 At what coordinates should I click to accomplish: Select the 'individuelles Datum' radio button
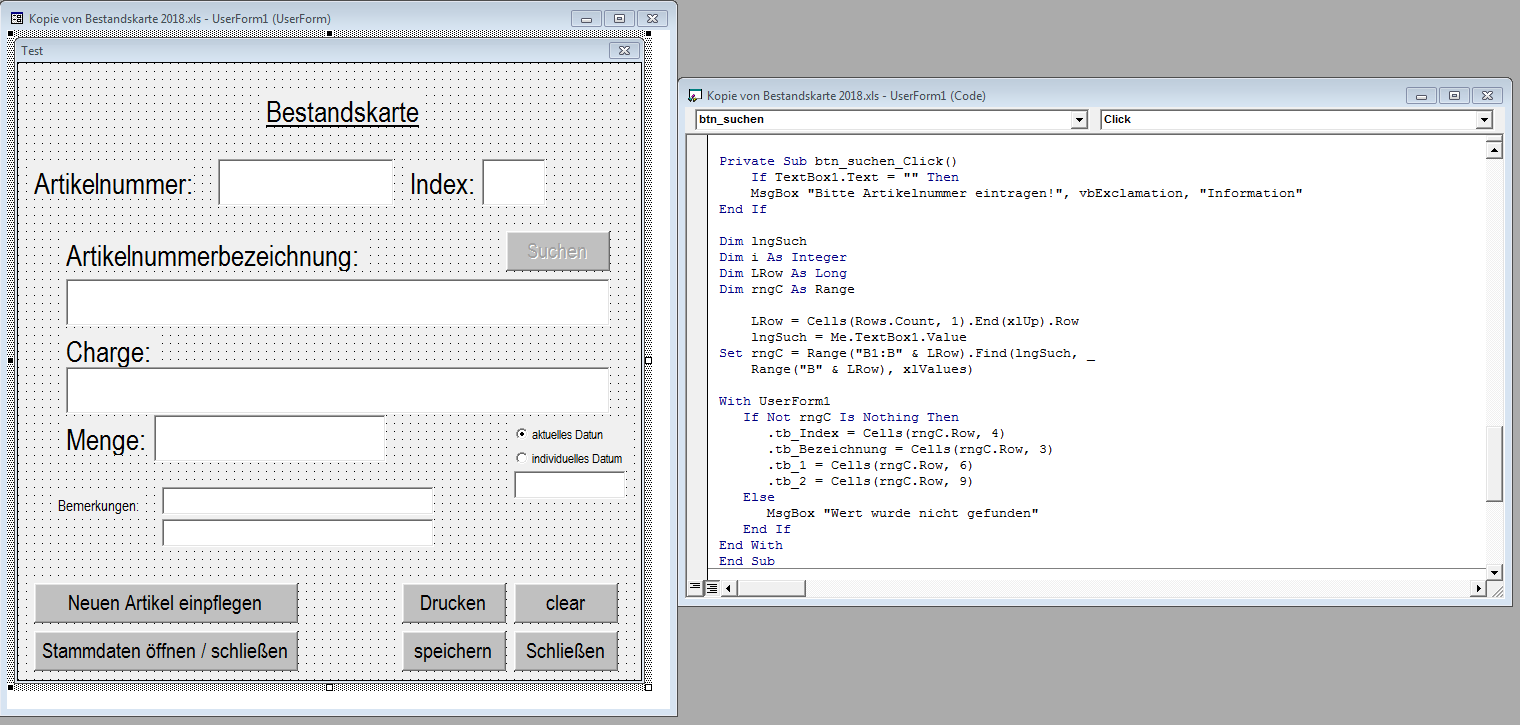click(x=521, y=458)
